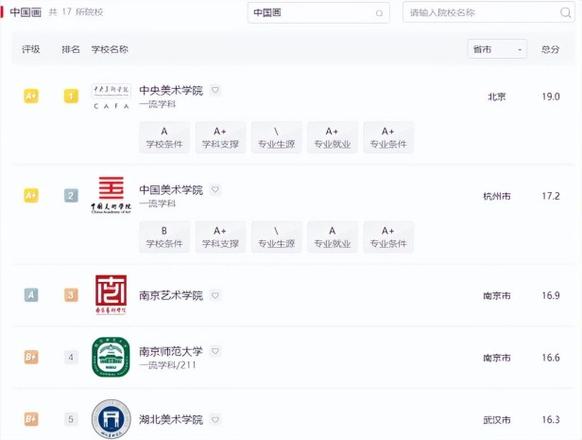
Task: Click 中央美术学院's 专业条件 A+ tile
Action: [x=389, y=137]
